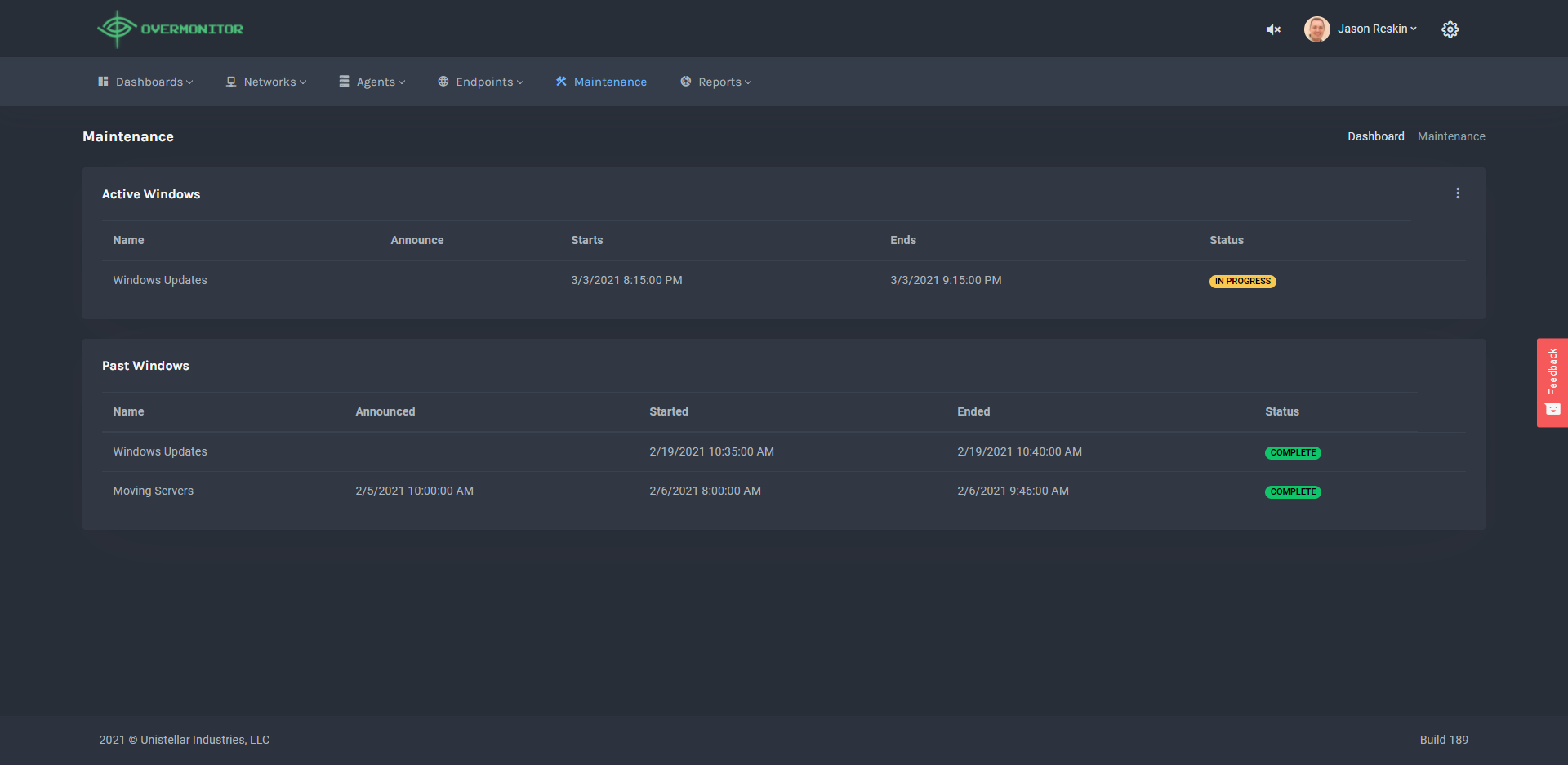
Task: Click the IN PROGRESS status badge
Action: [1243, 281]
